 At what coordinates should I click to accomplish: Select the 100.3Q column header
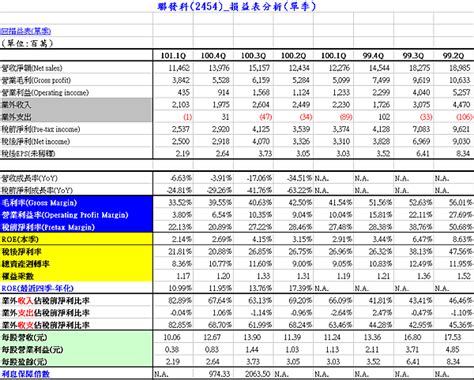point(253,55)
